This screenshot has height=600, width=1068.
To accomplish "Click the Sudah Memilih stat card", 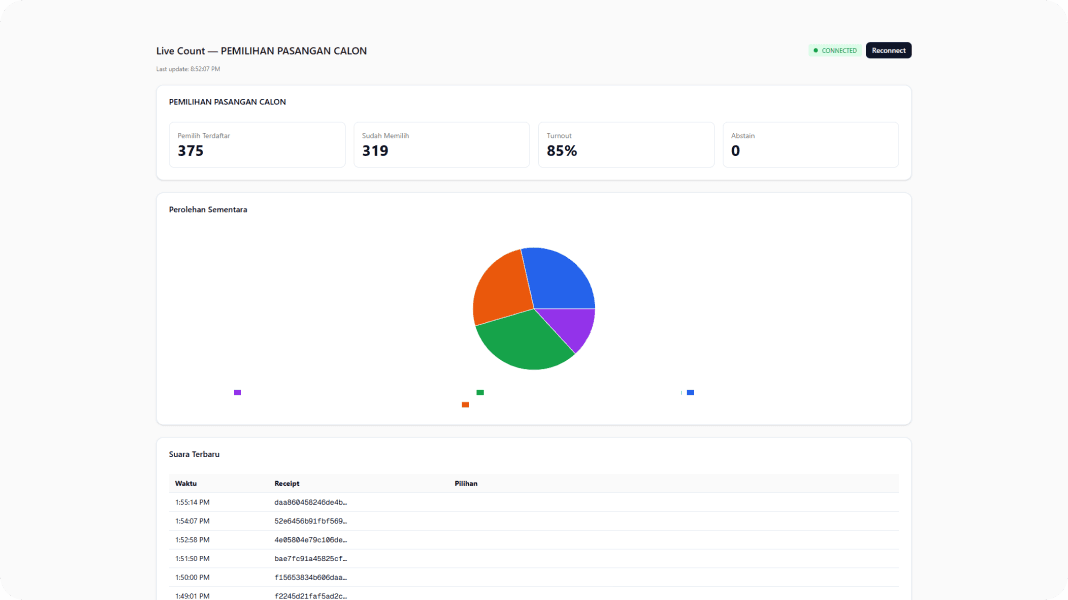I will click(x=441, y=145).
